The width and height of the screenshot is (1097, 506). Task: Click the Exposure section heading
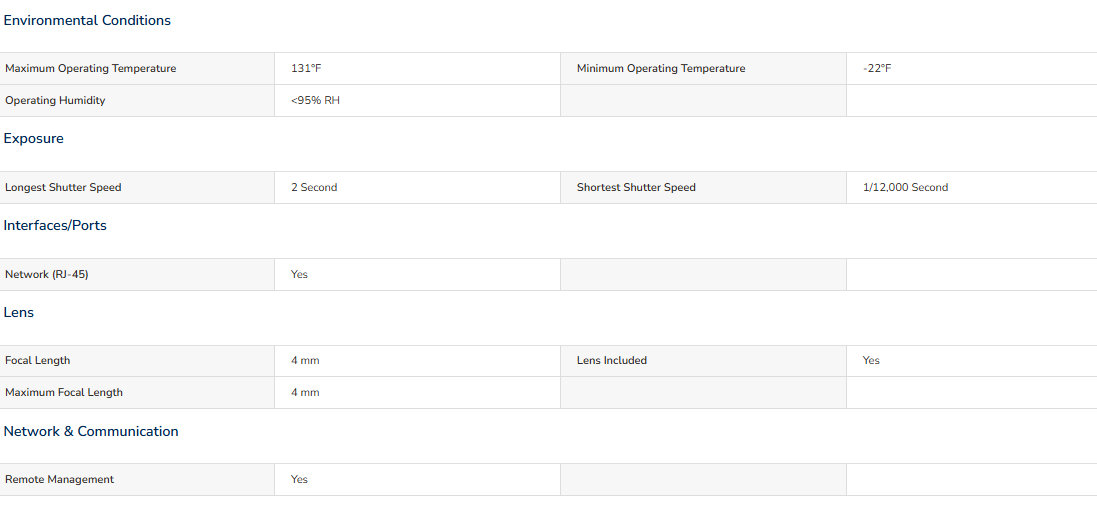34,139
